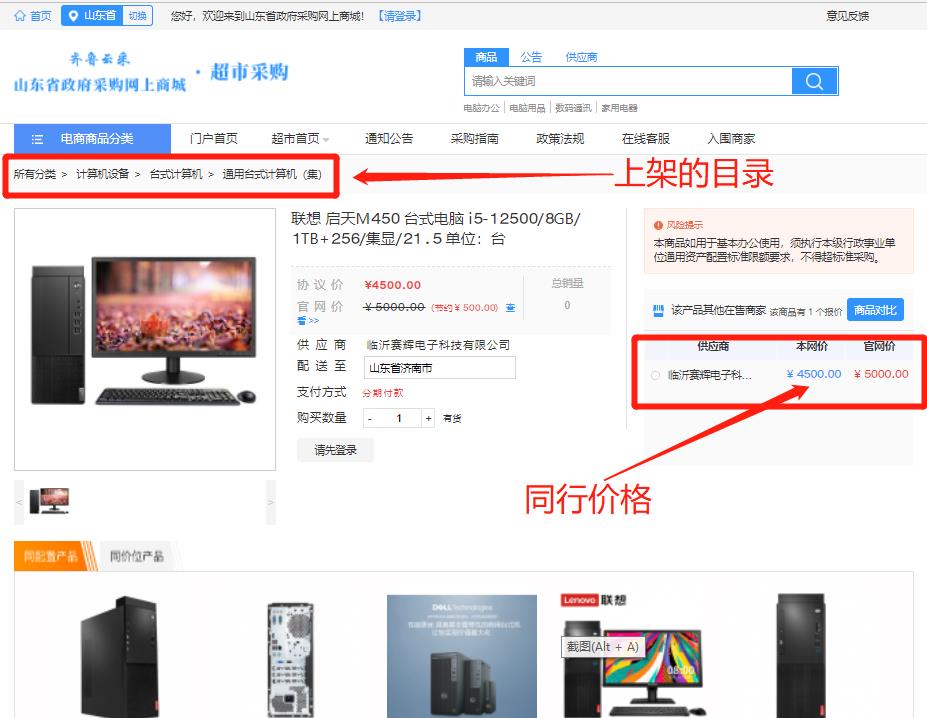Click the 山东省 location pin icon
The height and width of the screenshot is (718, 927).
point(73,16)
